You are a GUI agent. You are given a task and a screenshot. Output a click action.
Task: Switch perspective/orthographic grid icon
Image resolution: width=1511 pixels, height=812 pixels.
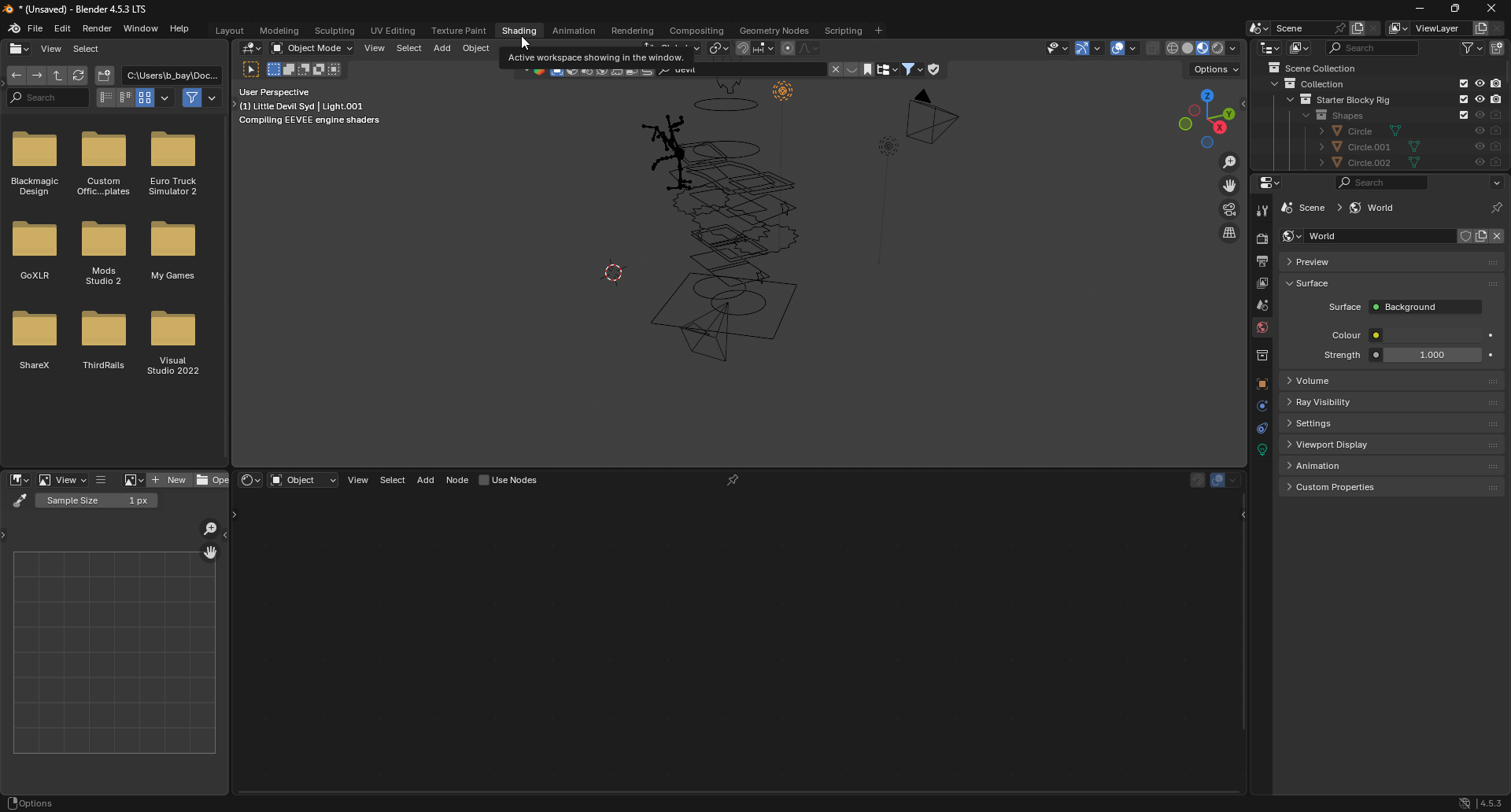tap(1229, 233)
